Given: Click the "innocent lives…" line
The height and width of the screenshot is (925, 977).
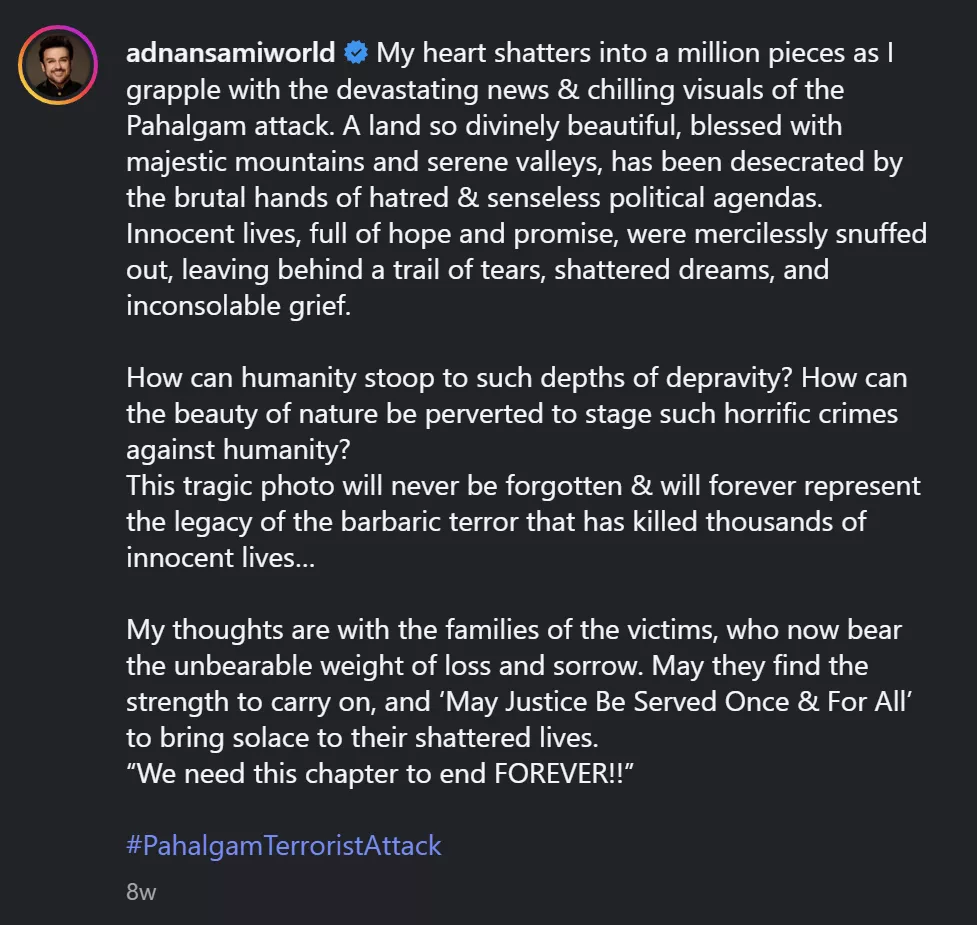Looking at the screenshot, I should click(220, 558).
